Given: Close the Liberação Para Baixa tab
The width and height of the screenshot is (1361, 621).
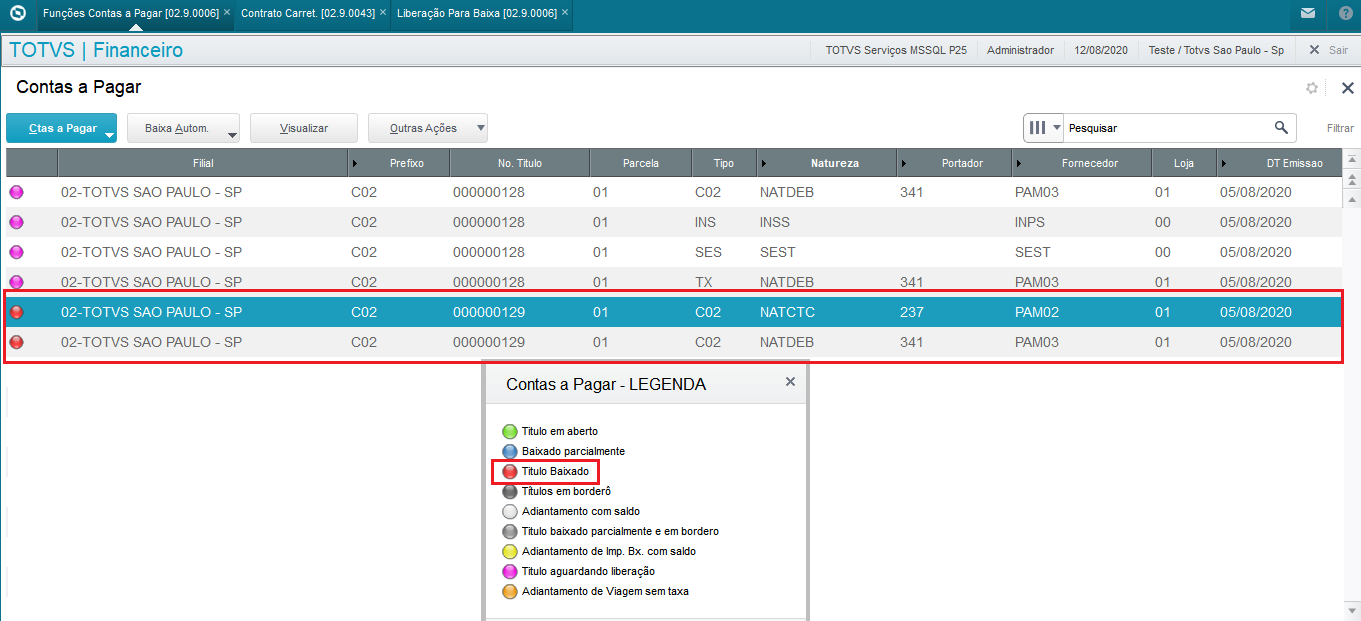Looking at the screenshot, I should pos(565,13).
